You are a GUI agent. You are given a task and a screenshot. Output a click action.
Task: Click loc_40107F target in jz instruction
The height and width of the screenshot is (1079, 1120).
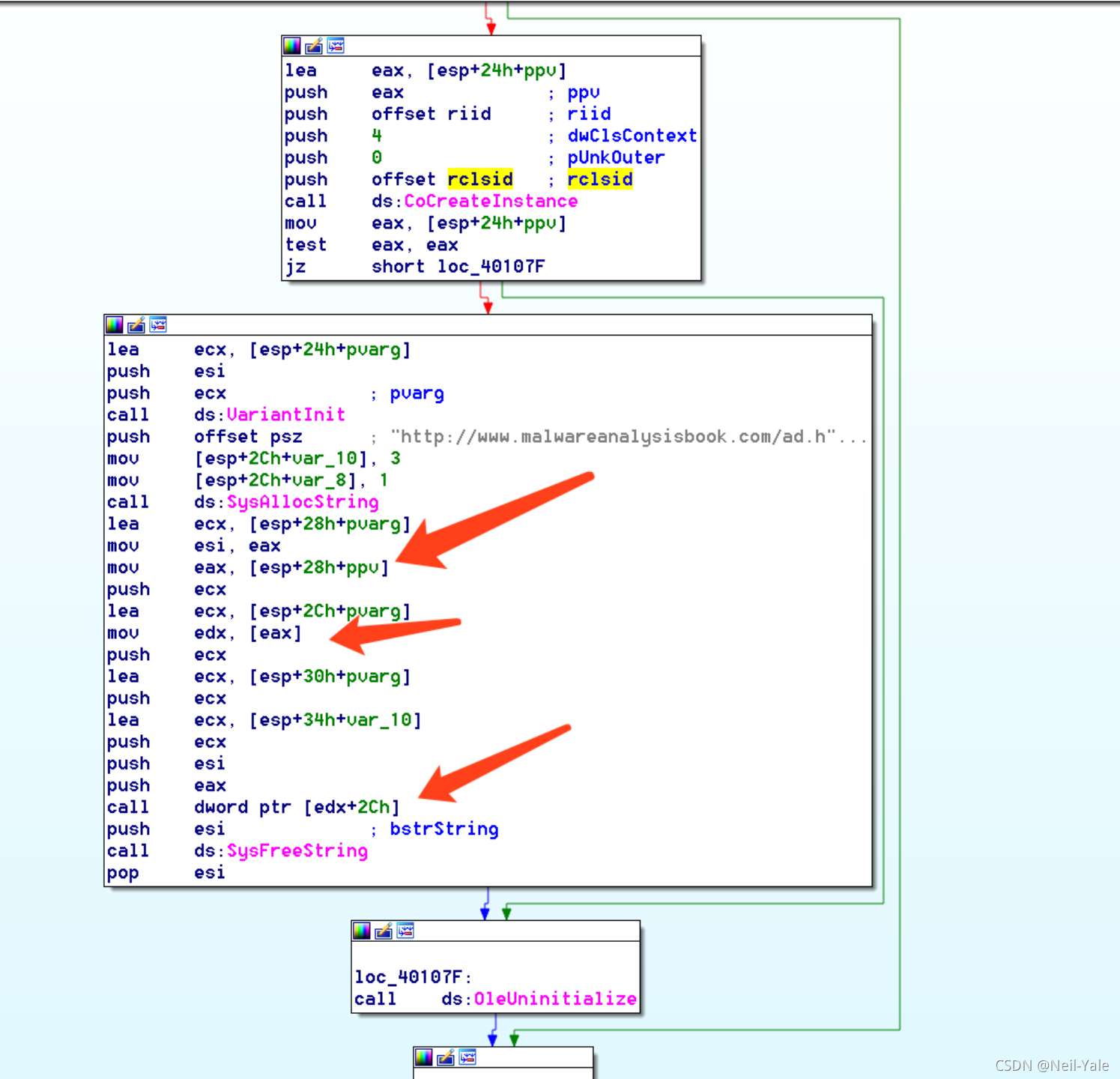[491, 267]
